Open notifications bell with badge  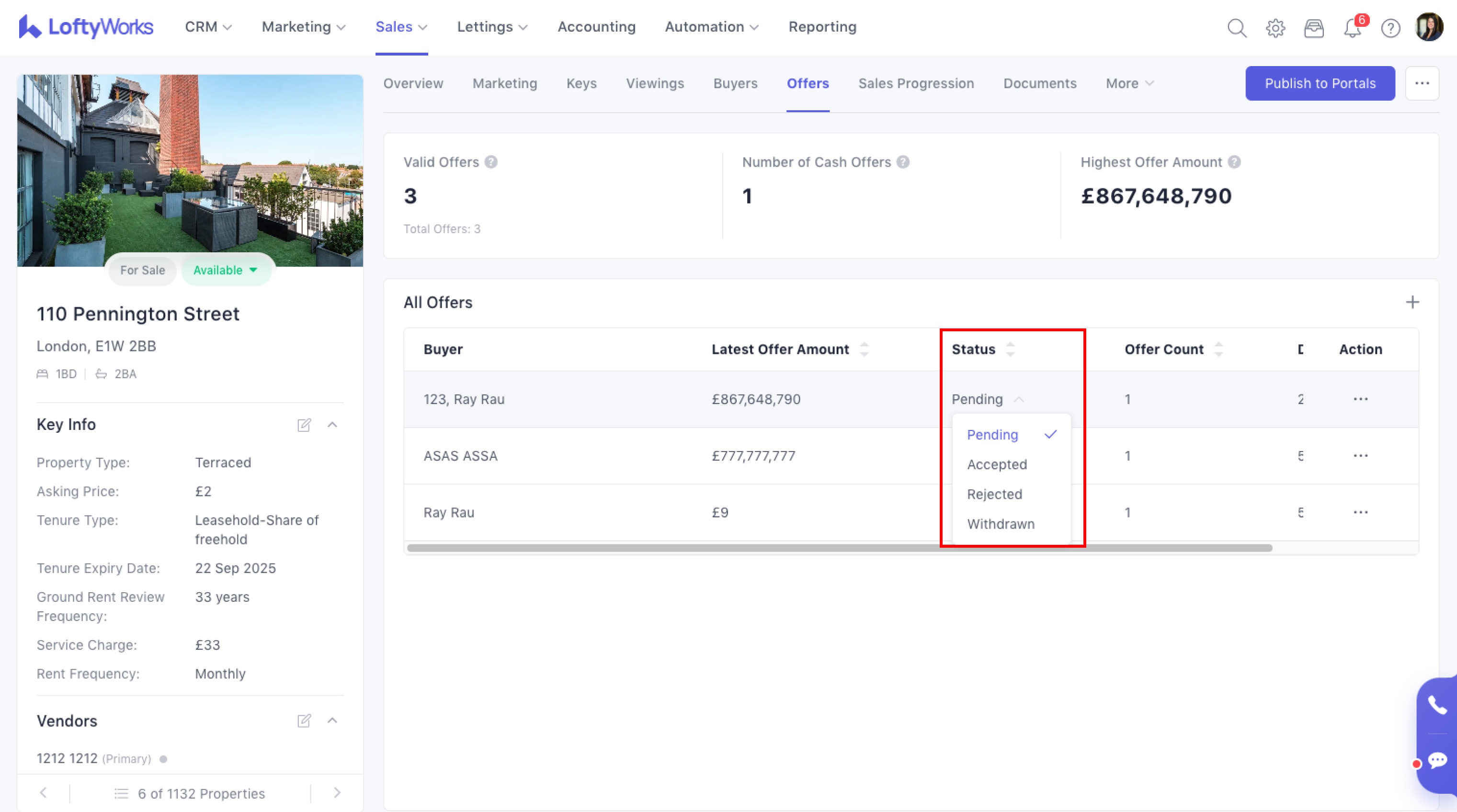point(1353,27)
